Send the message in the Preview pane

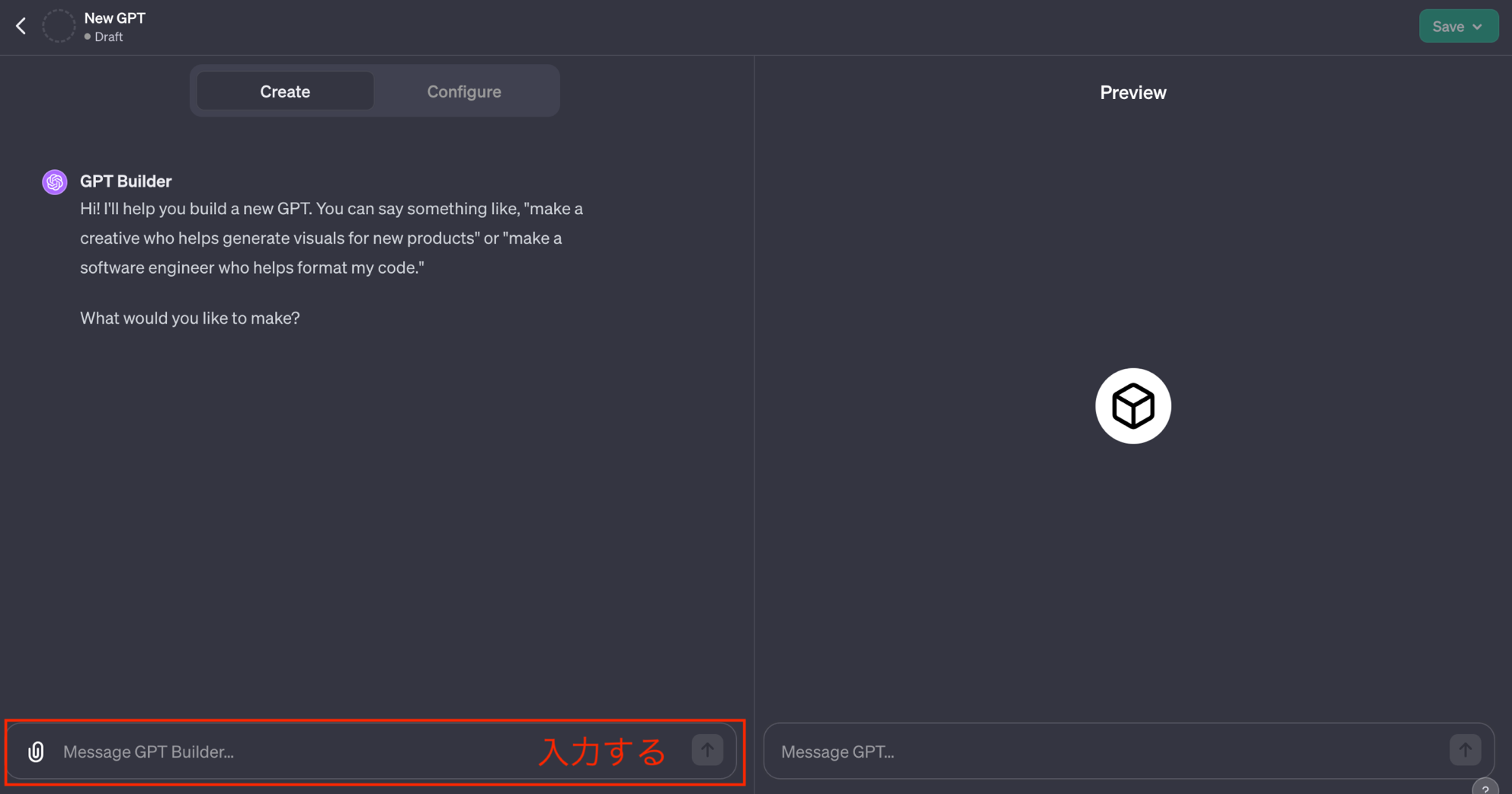pyautogui.click(x=1465, y=750)
